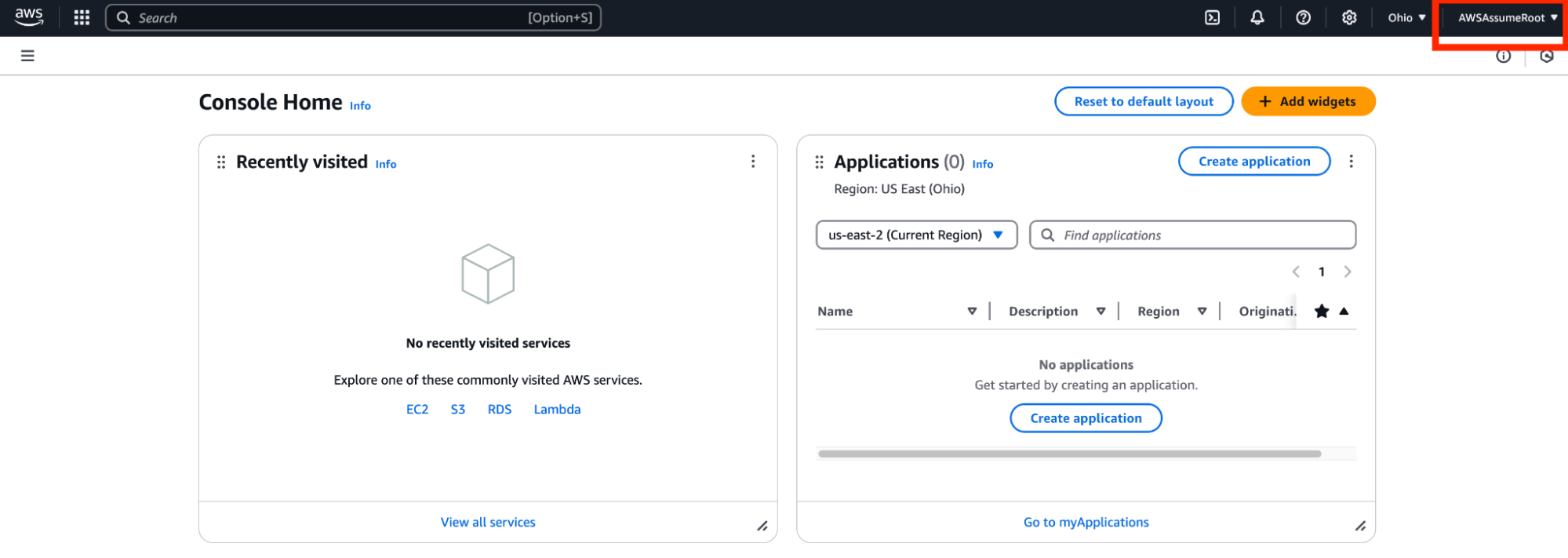Click the Add widgets button
The image size is (1568, 558).
tap(1308, 101)
